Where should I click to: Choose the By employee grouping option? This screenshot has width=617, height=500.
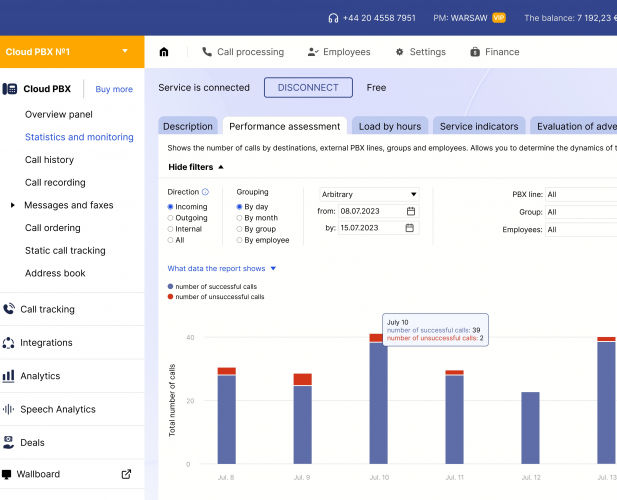(x=239, y=240)
